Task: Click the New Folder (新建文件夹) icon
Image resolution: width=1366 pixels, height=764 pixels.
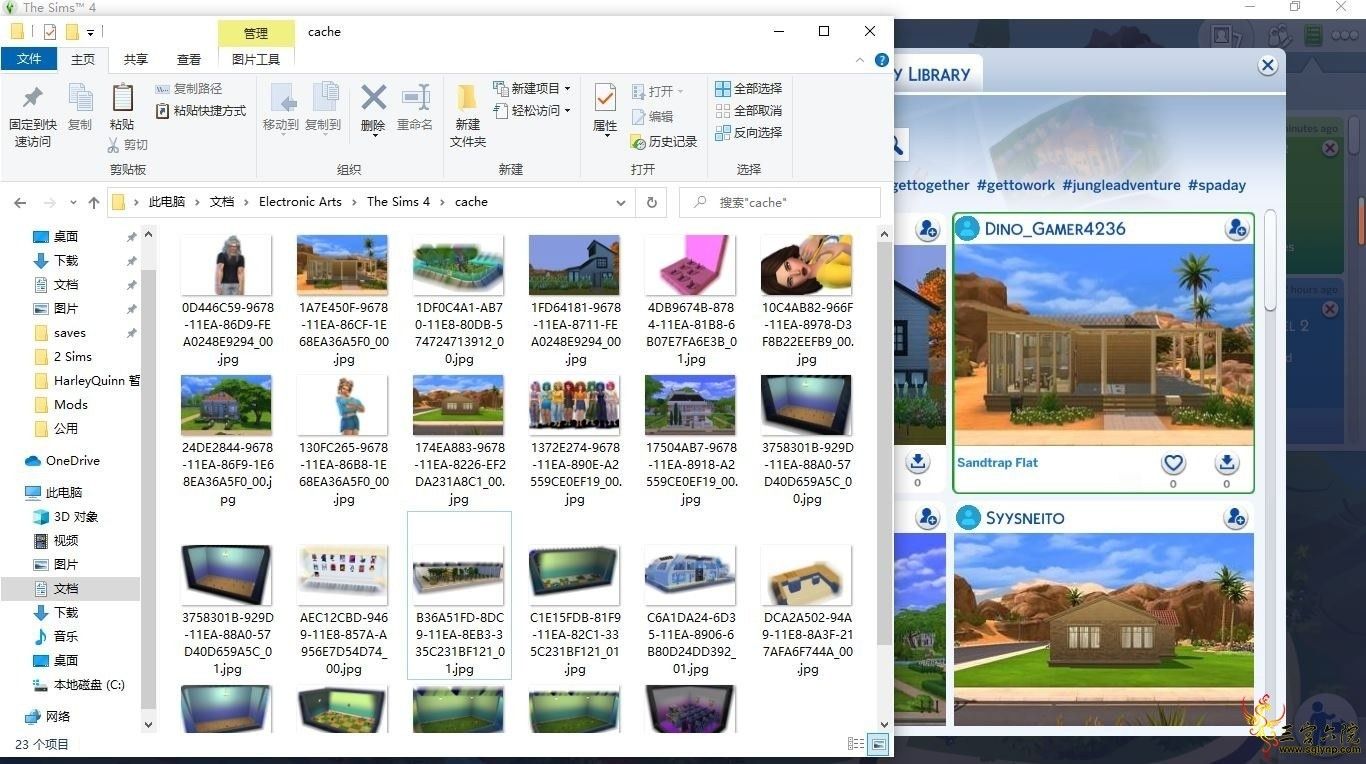Action: tap(467, 98)
